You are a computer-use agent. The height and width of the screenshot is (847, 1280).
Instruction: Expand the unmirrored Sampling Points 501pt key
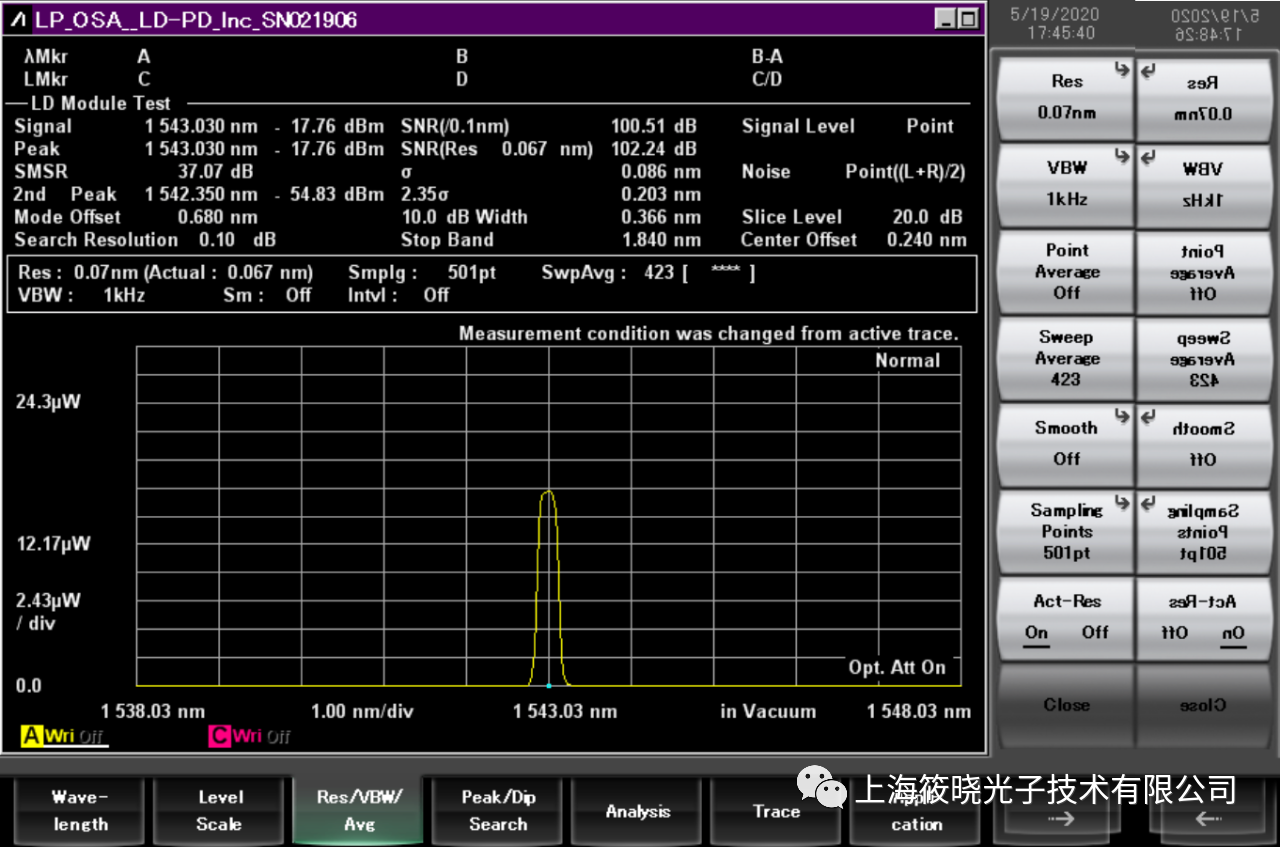click(1066, 531)
